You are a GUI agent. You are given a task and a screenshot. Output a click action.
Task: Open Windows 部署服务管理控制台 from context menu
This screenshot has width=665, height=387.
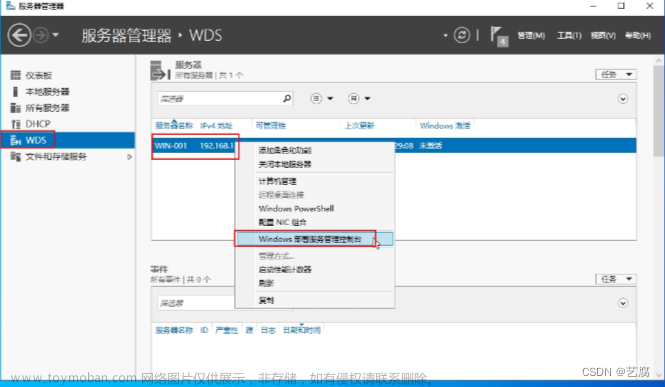(315, 239)
